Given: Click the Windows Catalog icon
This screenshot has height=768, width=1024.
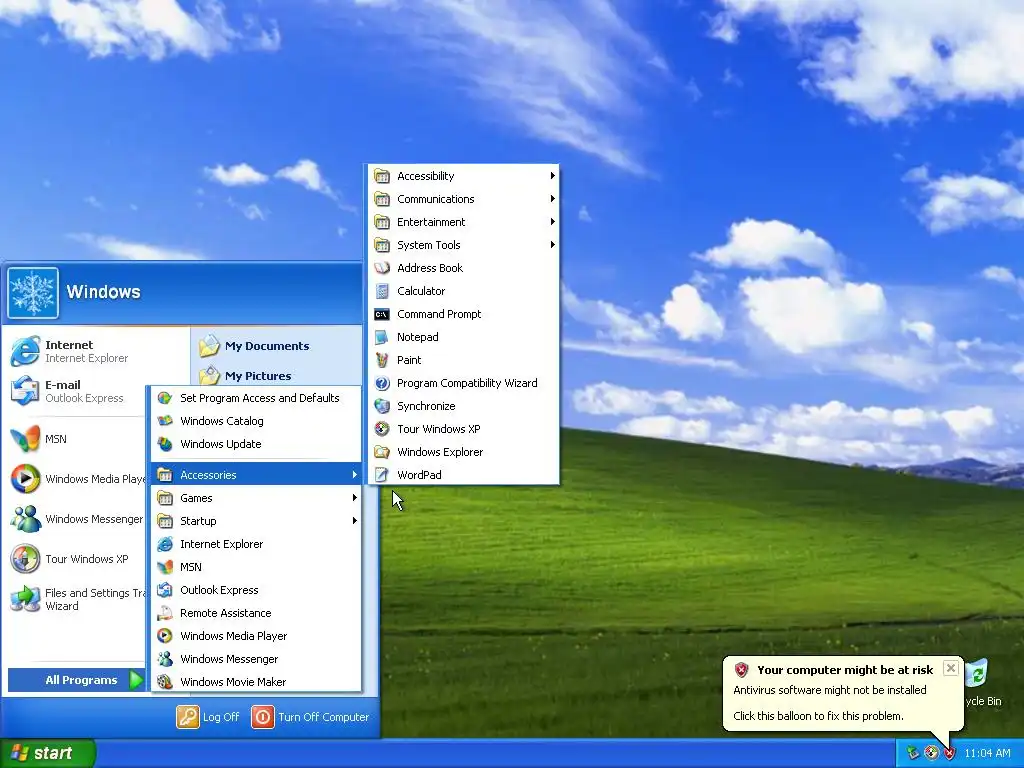Looking at the screenshot, I should [165, 421].
